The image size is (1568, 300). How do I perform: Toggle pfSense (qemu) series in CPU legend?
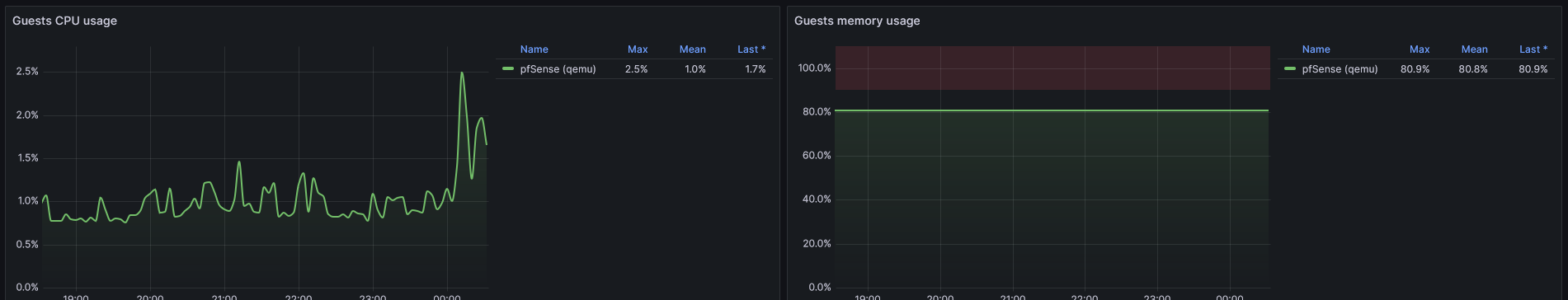point(558,69)
